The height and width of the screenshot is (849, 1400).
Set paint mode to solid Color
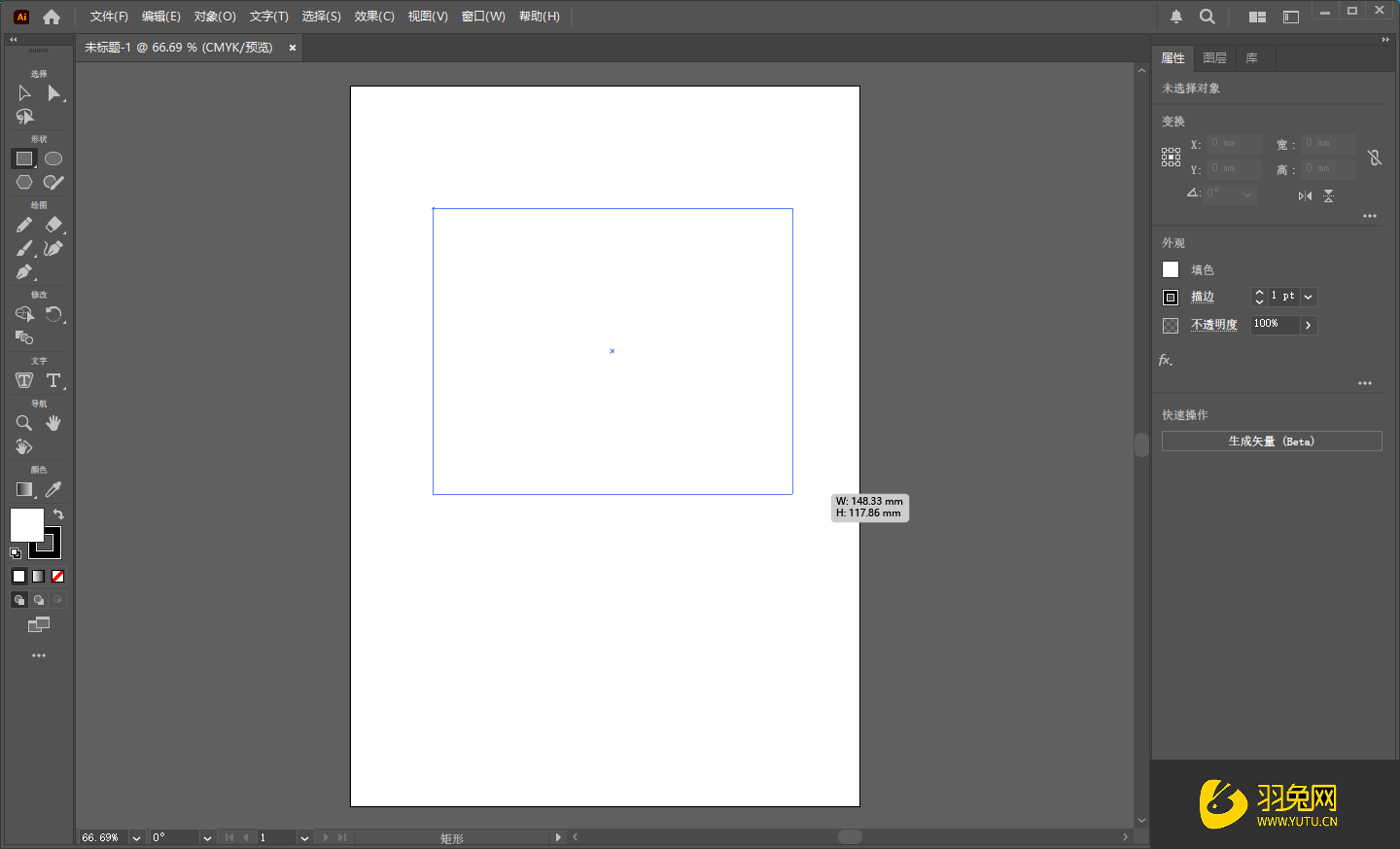(x=18, y=576)
